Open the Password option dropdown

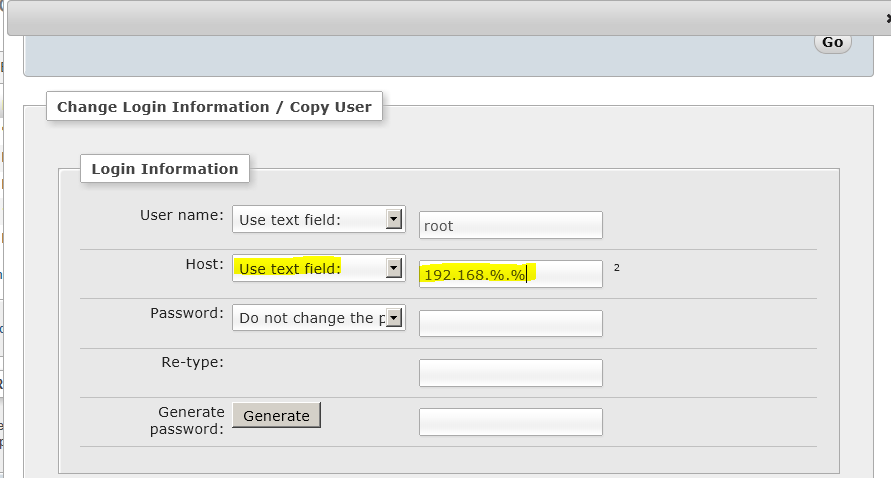coord(319,318)
